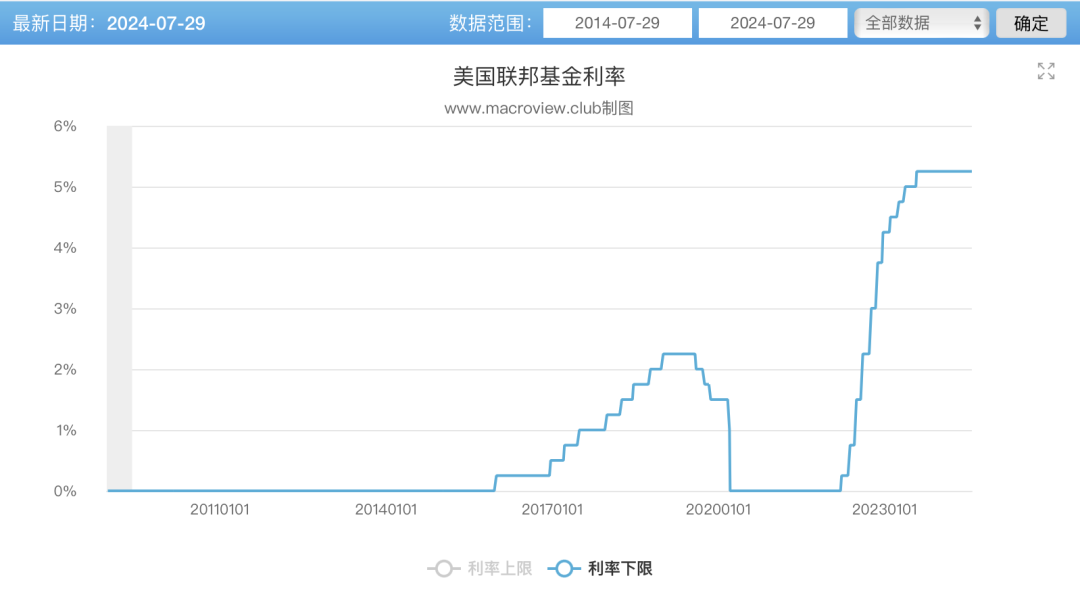This screenshot has height=599, width=1080.
Task: Click the 确定 confirm button
Action: tap(1030, 23)
